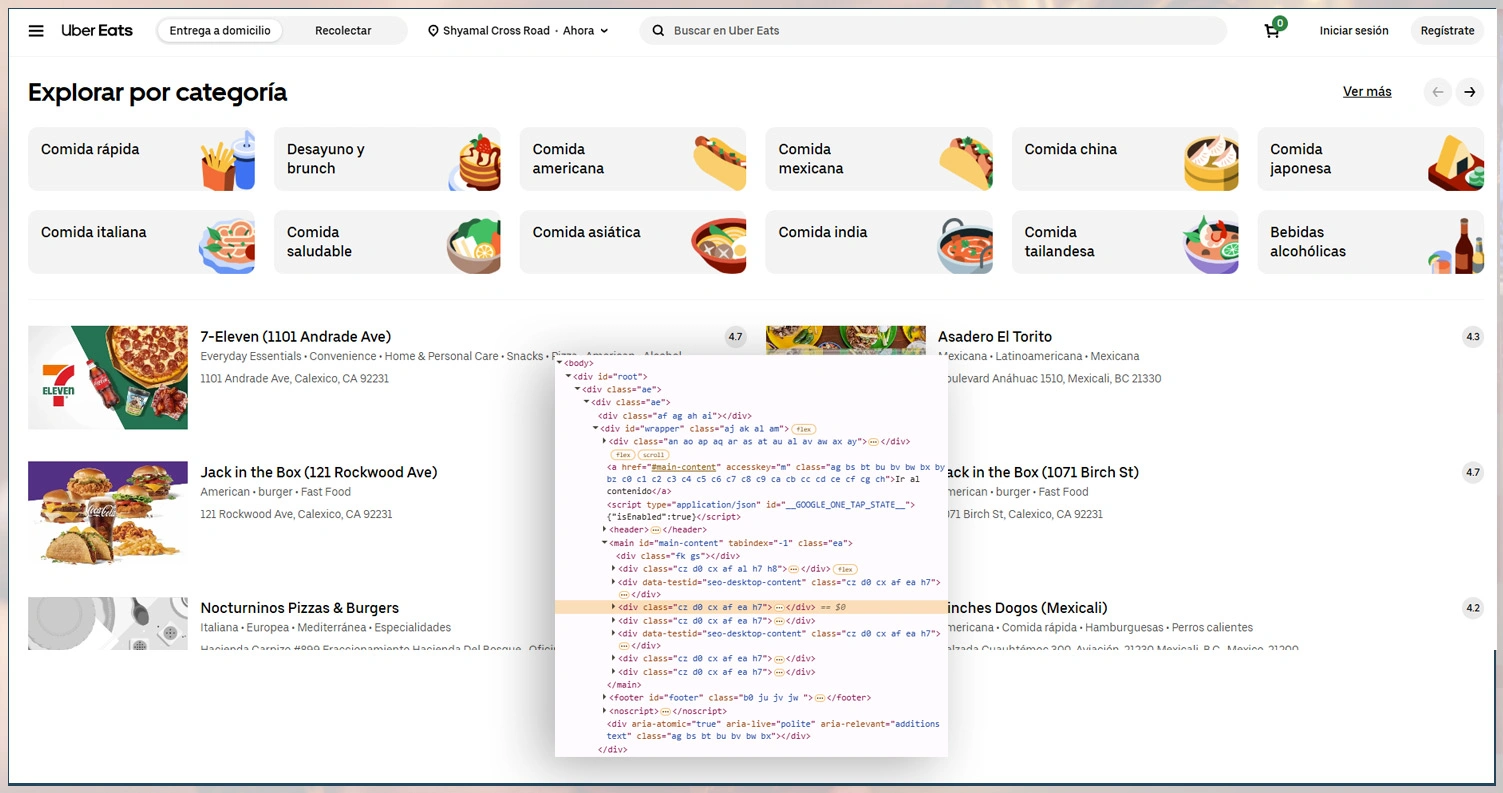Viewport: 1503px width, 793px height.
Task: Select the Desayuno y brunch pancake icon
Action: 474,162
